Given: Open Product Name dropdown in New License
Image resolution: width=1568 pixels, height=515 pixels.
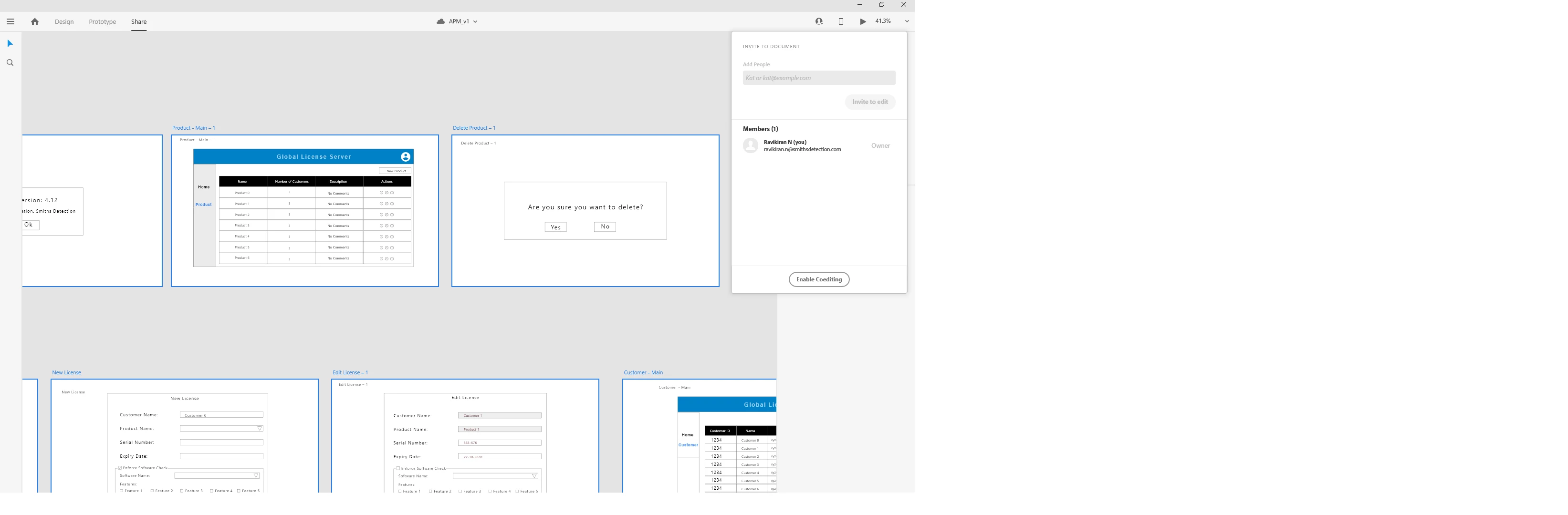Looking at the screenshot, I should pos(260,429).
